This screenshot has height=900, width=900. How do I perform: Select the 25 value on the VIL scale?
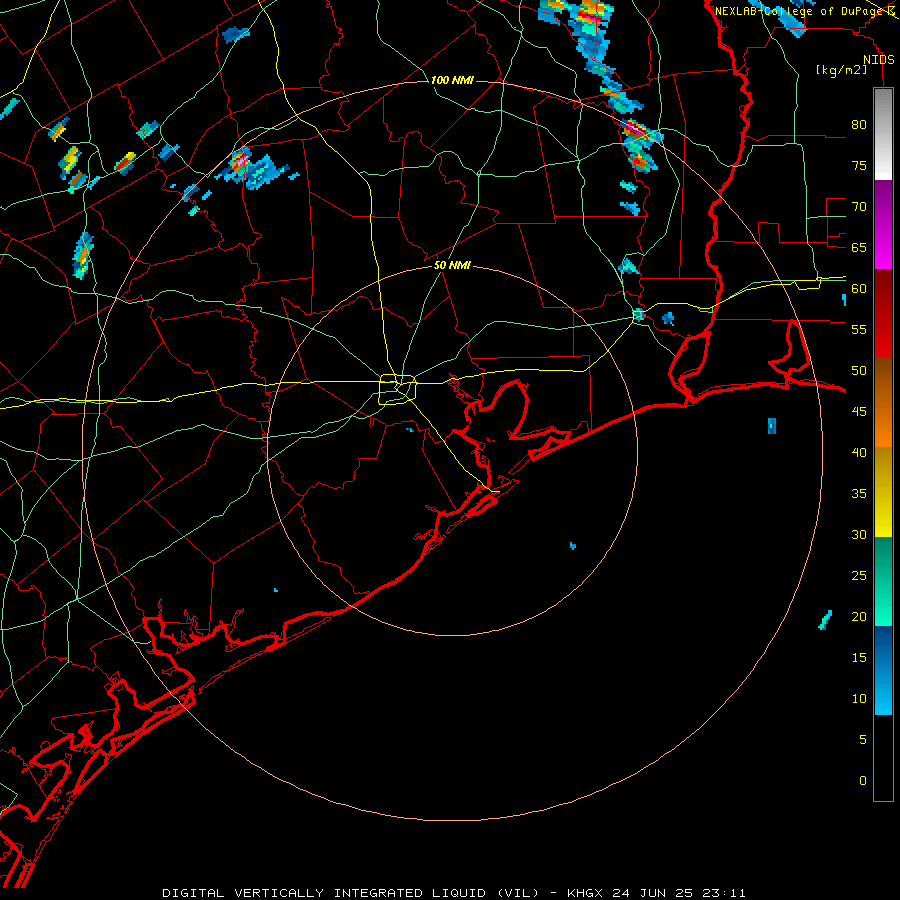pos(859,576)
